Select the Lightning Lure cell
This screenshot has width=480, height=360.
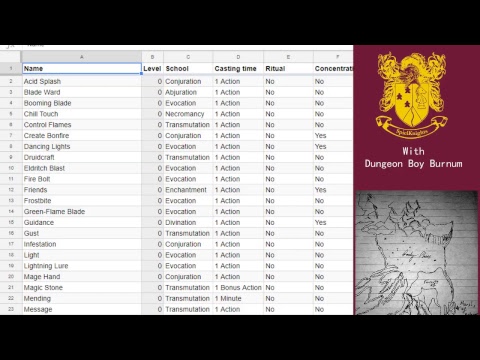pyautogui.click(x=82, y=266)
